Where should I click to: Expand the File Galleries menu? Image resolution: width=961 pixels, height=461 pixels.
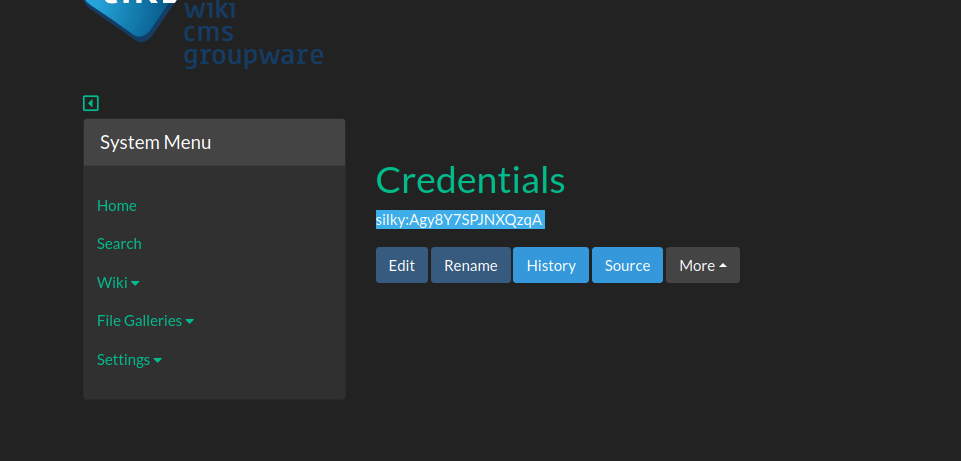coord(139,320)
